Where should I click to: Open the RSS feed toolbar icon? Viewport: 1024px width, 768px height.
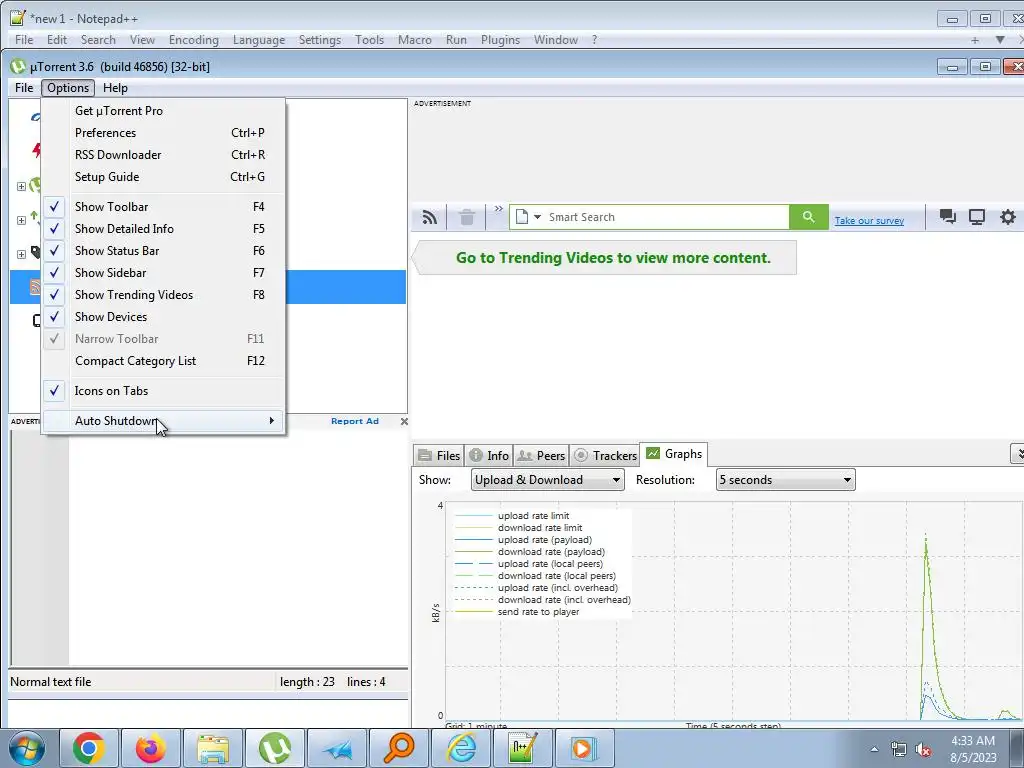[x=429, y=217]
